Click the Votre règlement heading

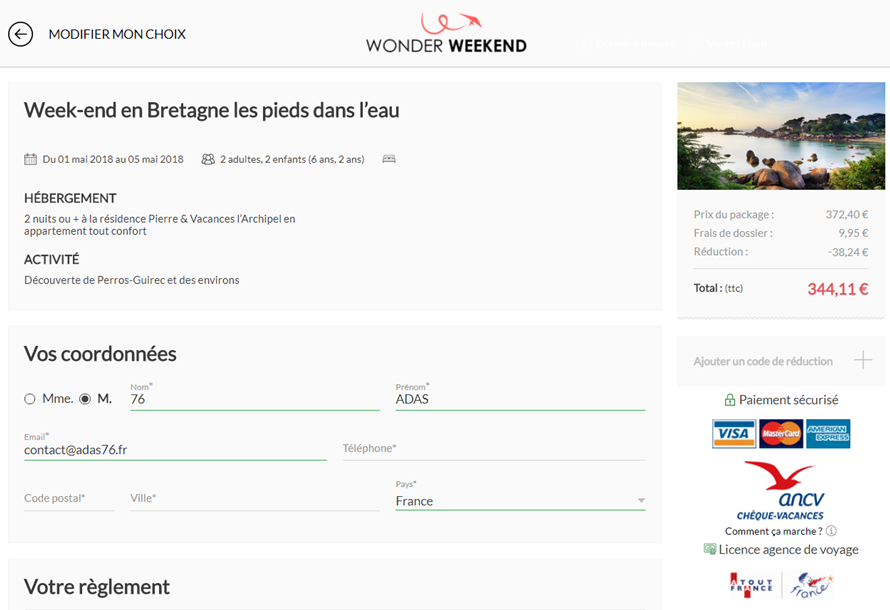[97, 587]
